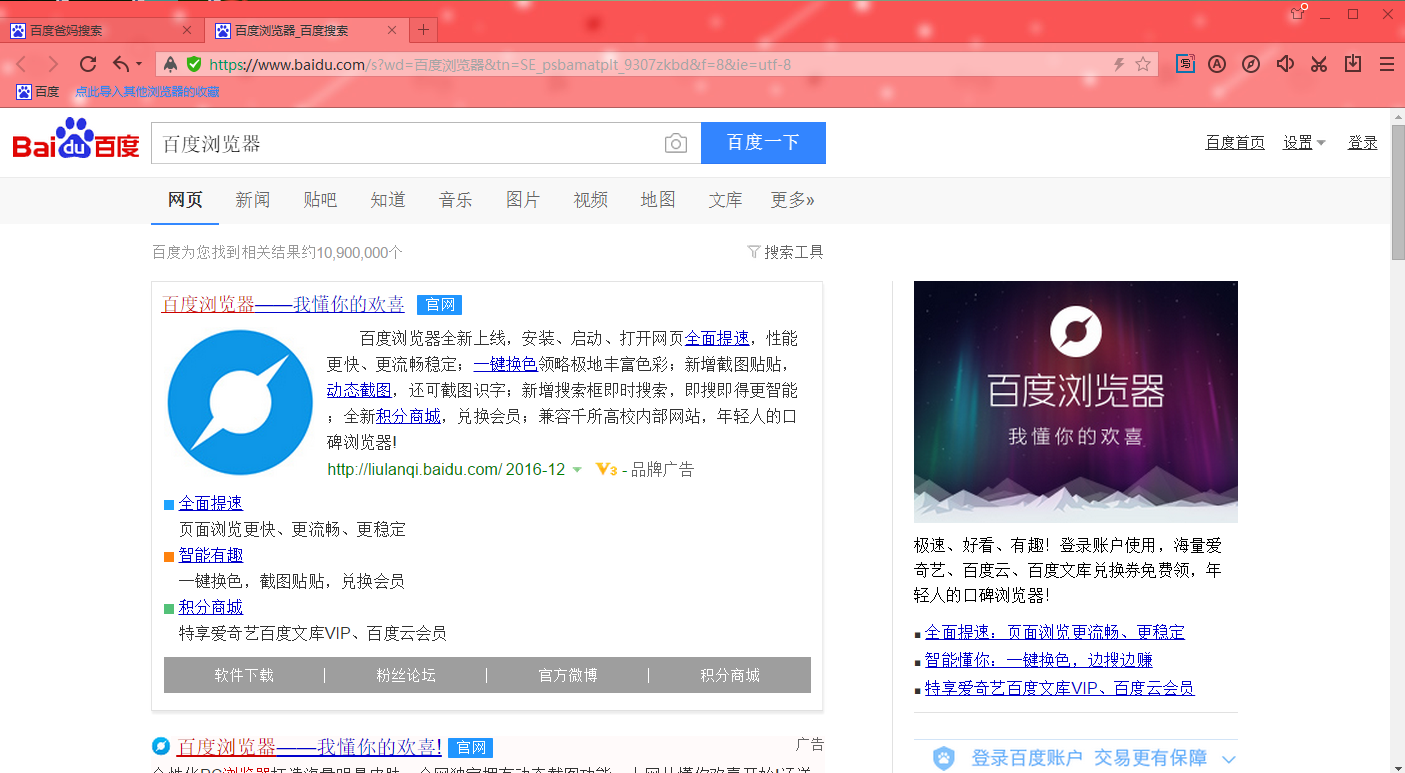The width and height of the screenshot is (1405, 773).
Task: Click the 粉丝论坛 button
Action: point(406,675)
